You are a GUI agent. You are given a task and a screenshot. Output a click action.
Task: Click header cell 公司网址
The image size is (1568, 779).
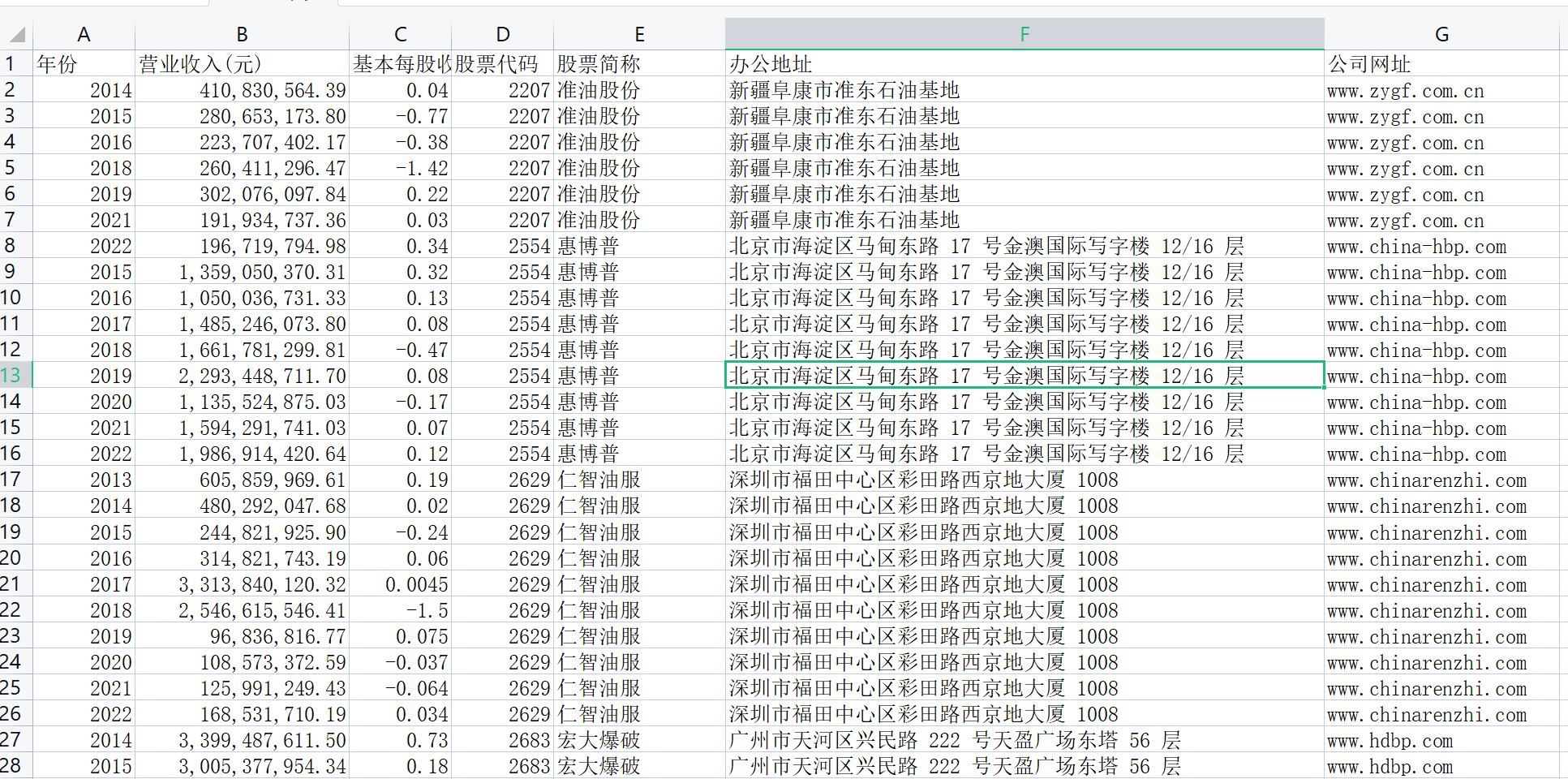pyautogui.click(x=1441, y=63)
